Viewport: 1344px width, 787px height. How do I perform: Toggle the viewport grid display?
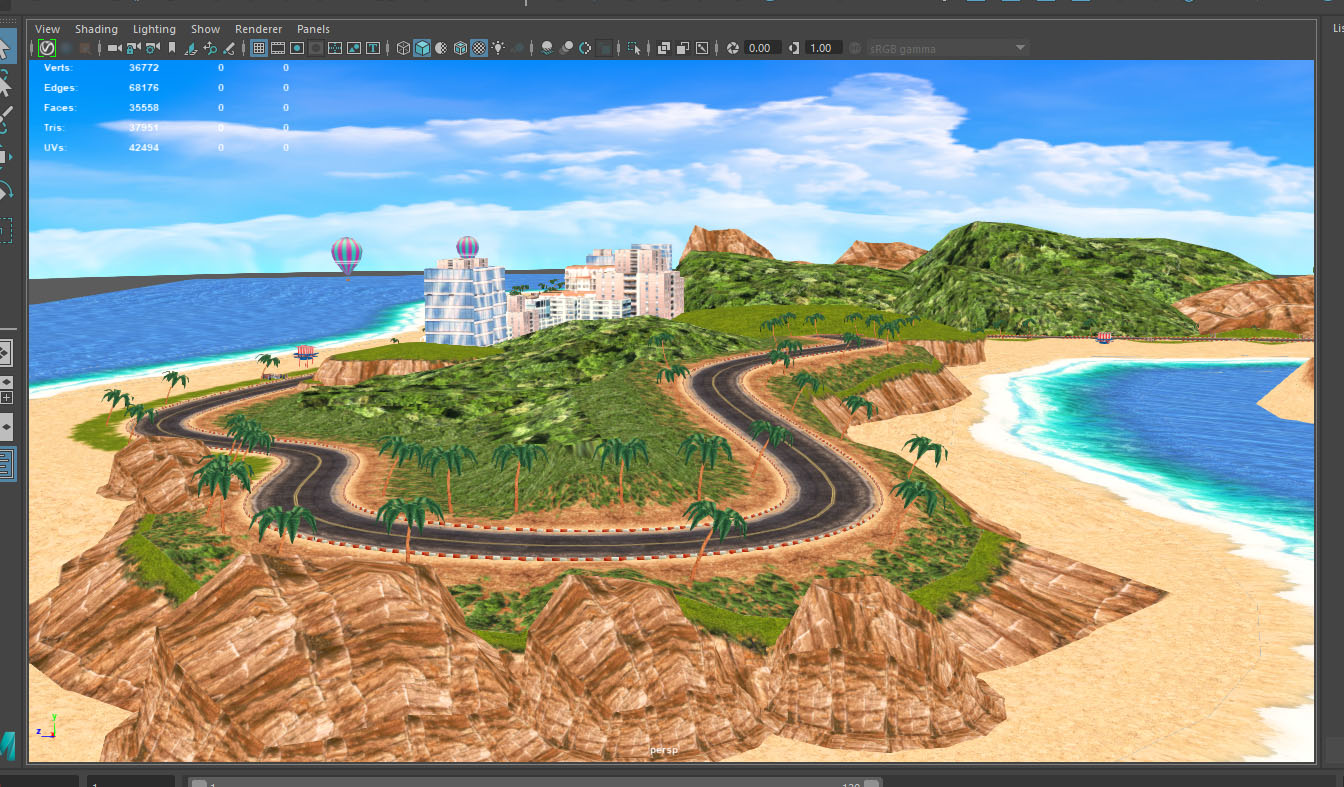[x=259, y=48]
